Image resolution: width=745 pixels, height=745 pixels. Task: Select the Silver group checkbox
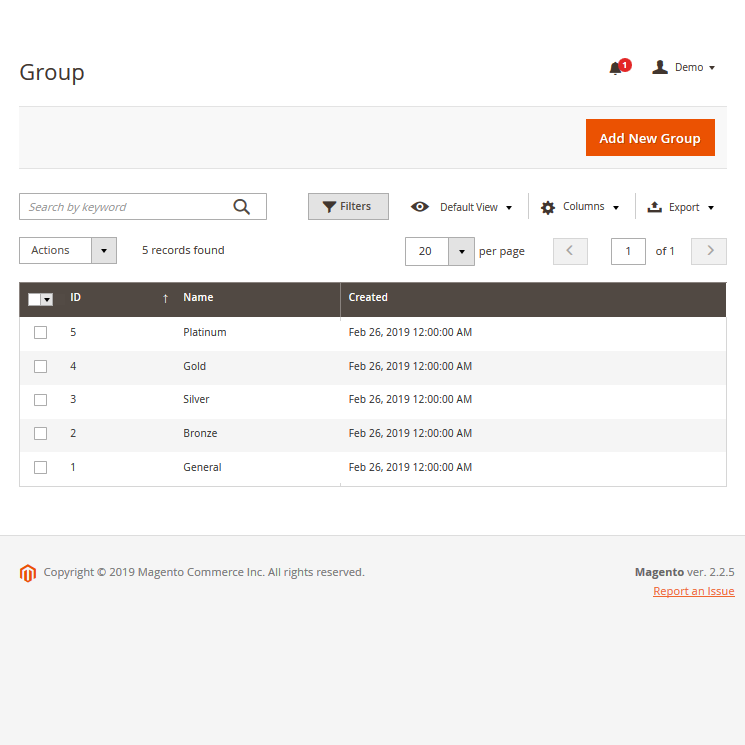tap(40, 400)
